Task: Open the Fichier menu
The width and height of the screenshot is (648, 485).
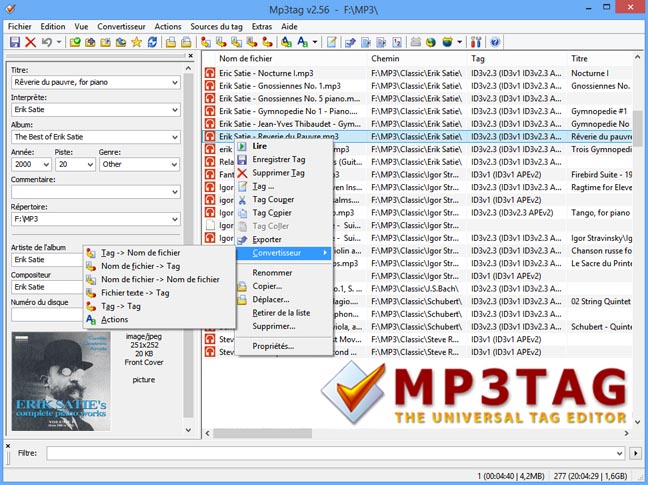Action: click(x=20, y=26)
